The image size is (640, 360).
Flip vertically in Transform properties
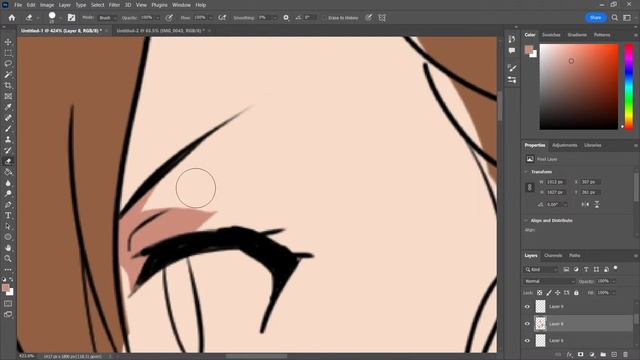coord(597,204)
